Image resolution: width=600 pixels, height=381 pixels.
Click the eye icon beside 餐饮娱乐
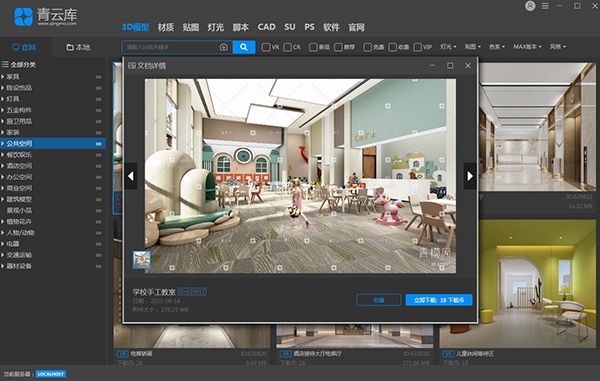pyautogui.click(x=98, y=155)
